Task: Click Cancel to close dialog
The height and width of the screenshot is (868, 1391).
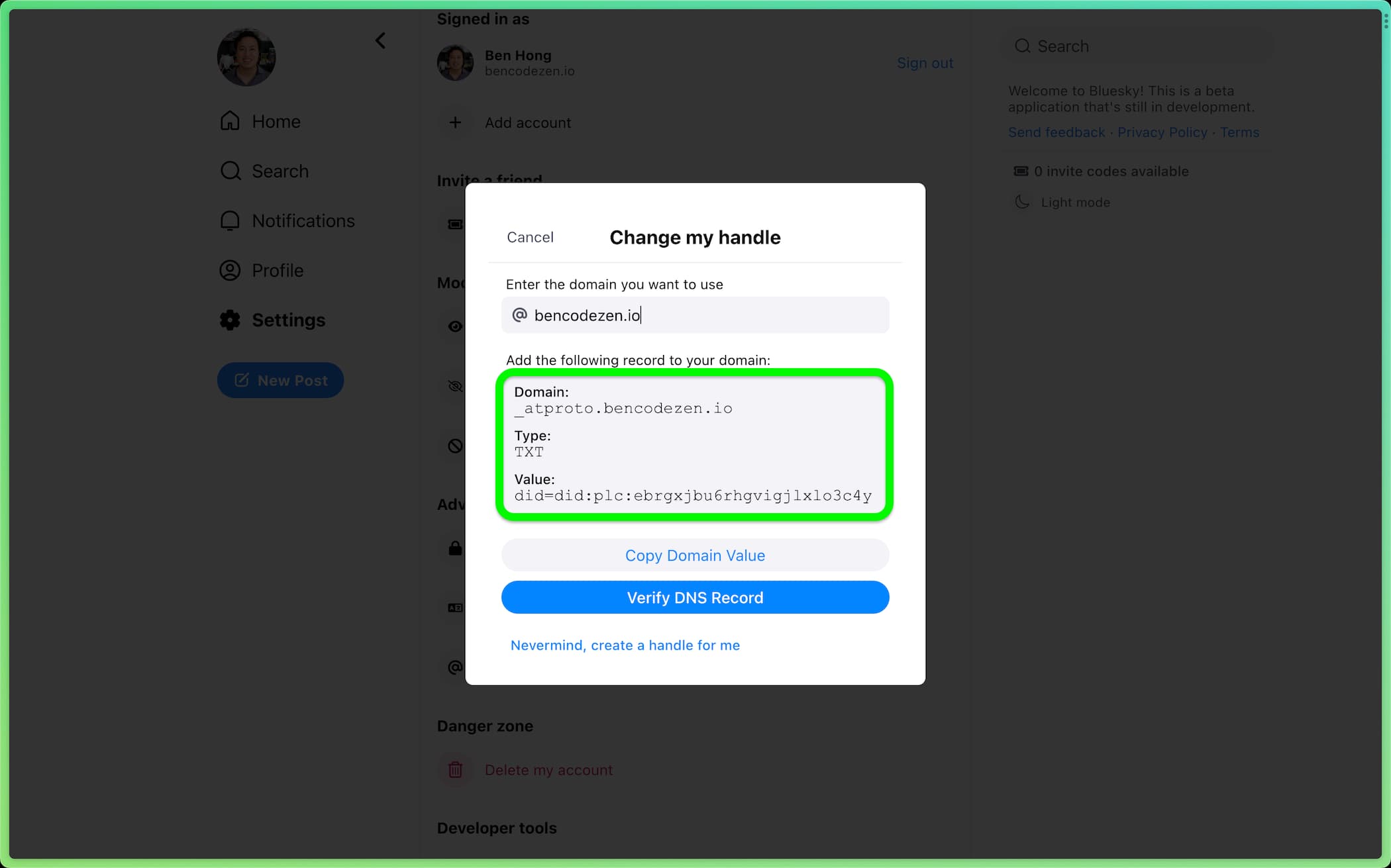Action: pyautogui.click(x=531, y=236)
